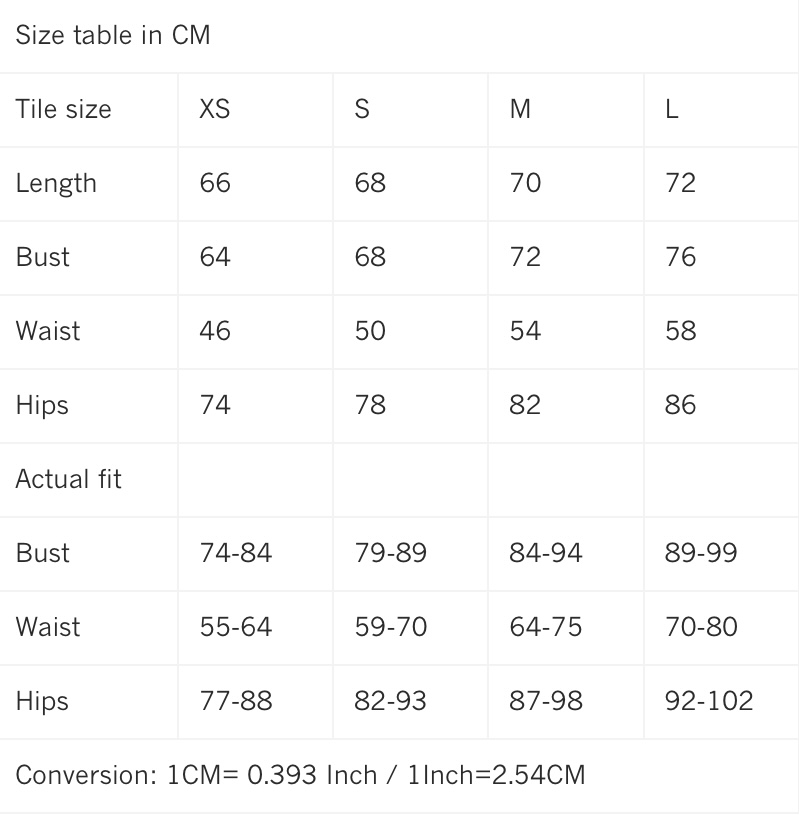The image size is (799, 815).
Task: Click the Waist value 46
Action: 215,331
